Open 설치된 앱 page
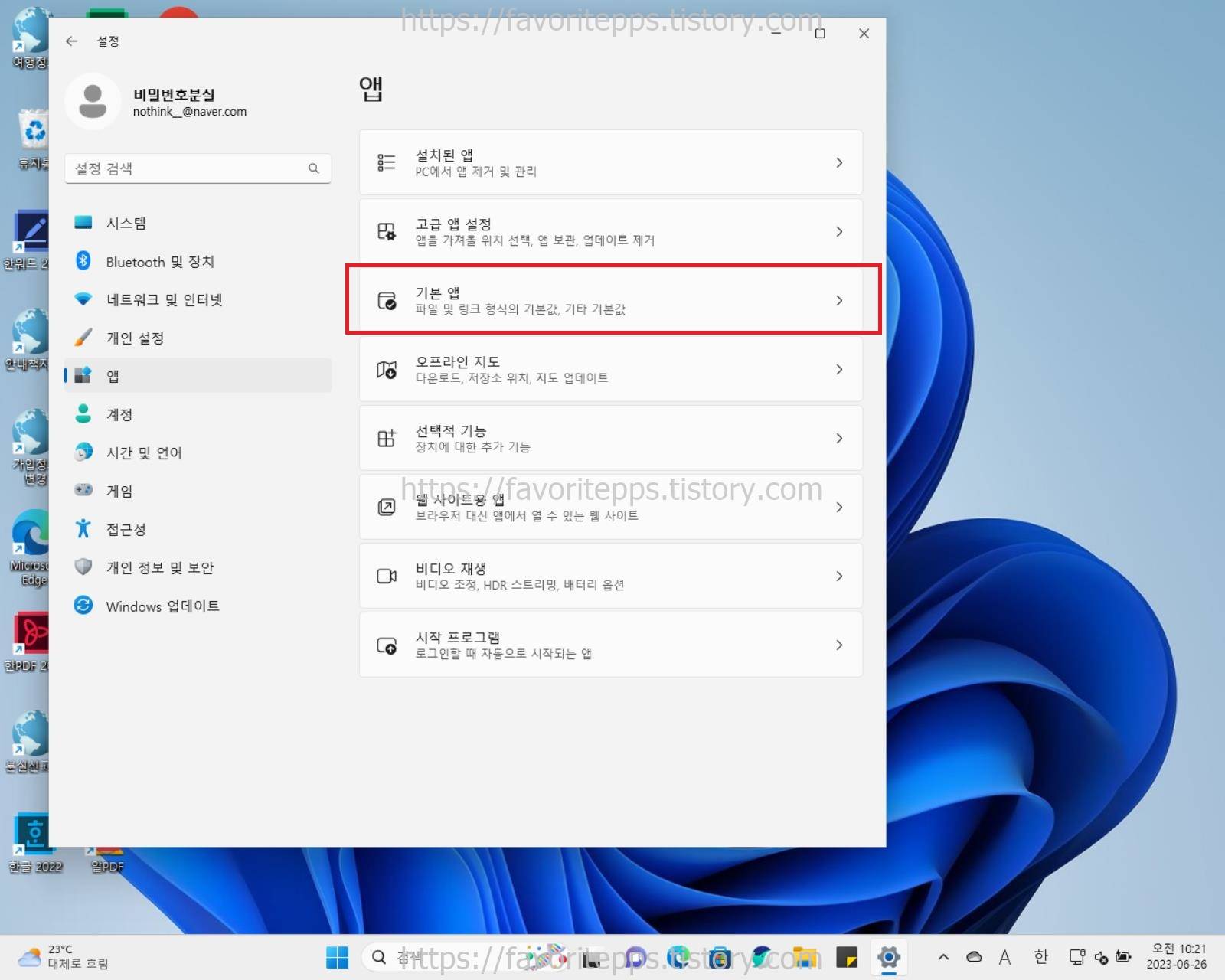 (x=611, y=162)
